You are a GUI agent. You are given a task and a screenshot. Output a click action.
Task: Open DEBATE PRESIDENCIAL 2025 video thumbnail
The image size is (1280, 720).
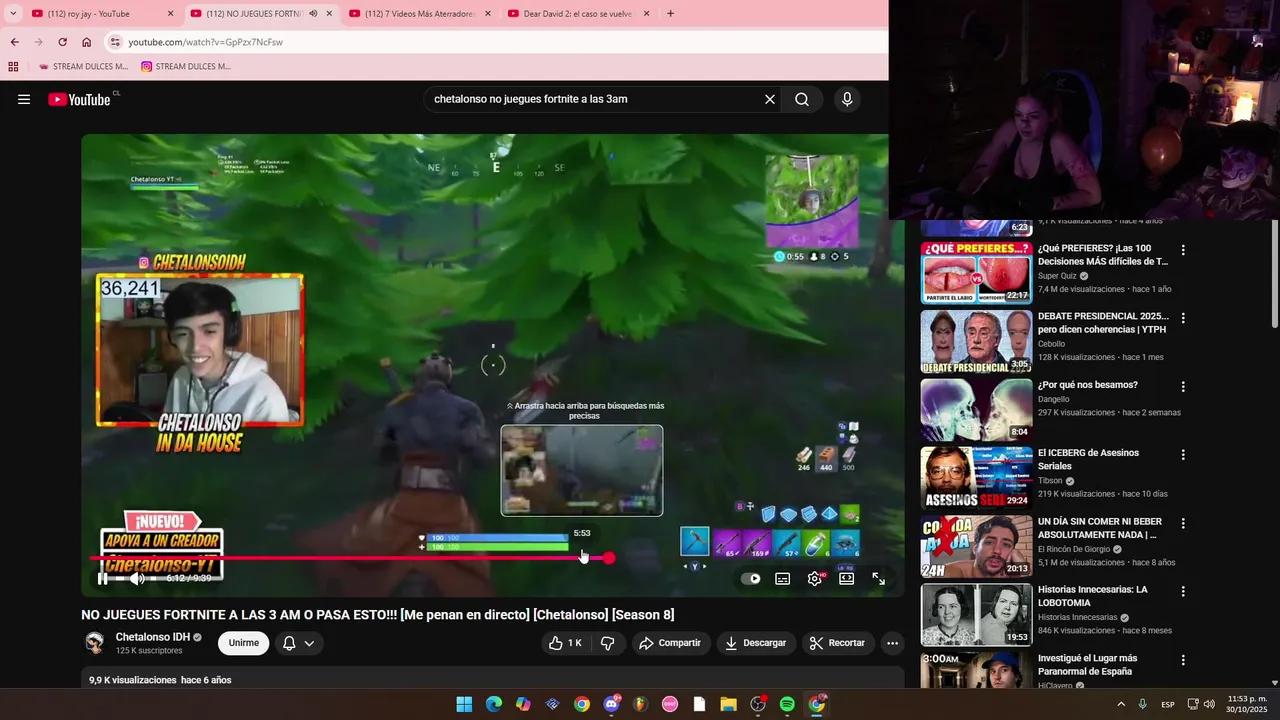pos(976,341)
